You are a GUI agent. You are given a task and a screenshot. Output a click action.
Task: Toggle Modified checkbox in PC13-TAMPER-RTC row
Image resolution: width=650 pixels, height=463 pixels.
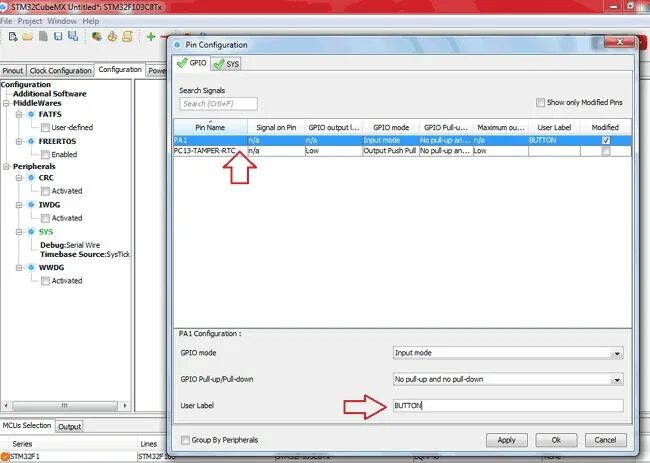[x=606, y=151]
